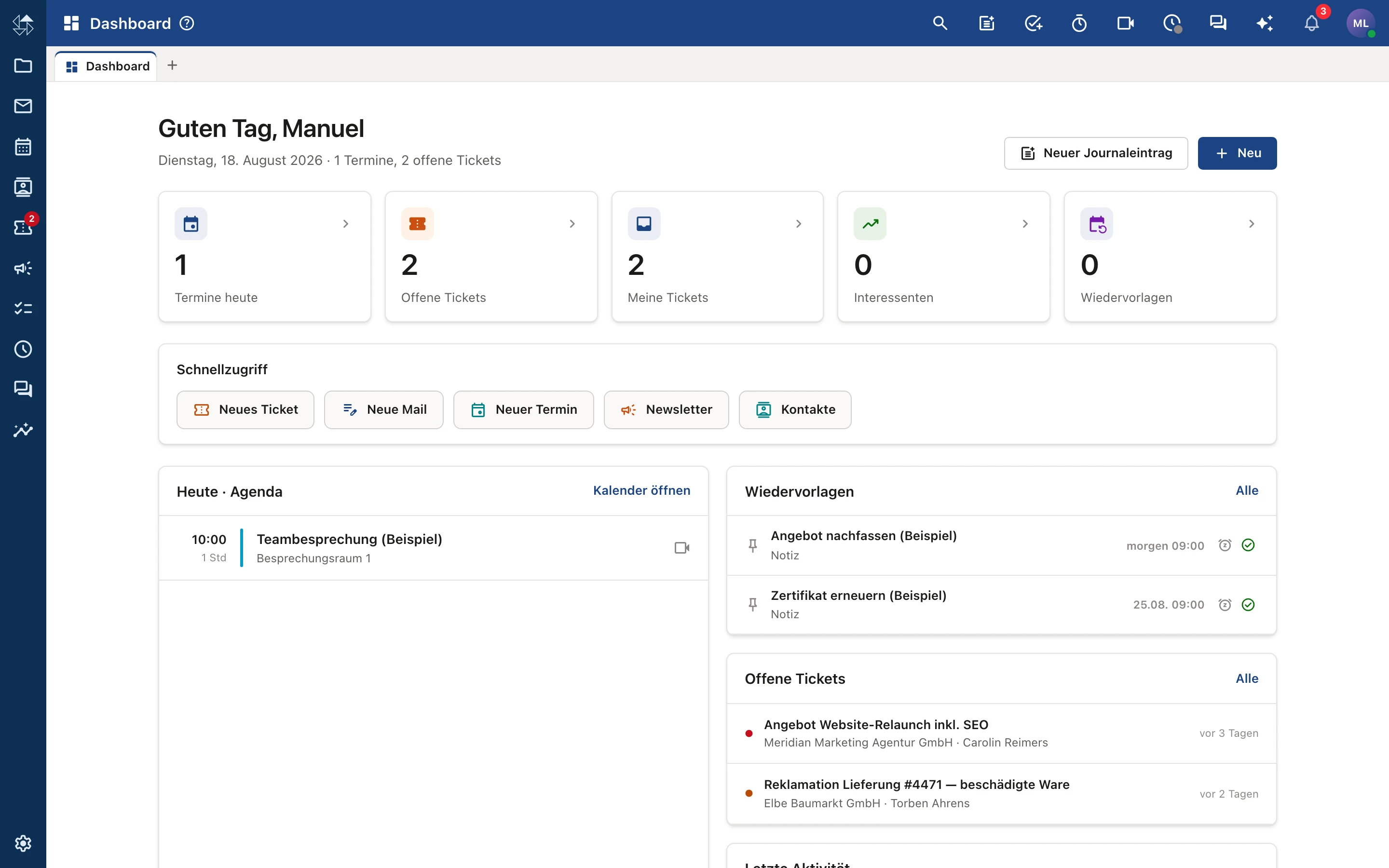Open ticket Angebot Website-Relaunch inkl. SEO
The height and width of the screenshot is (868, 1389).
click(x=1001, y=733)
